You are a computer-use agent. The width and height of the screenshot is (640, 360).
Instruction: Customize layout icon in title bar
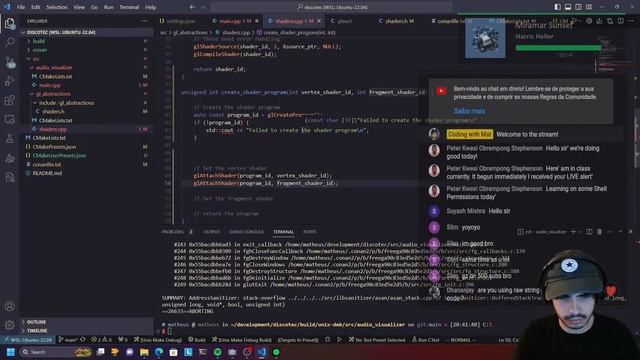tap(589, 7)
